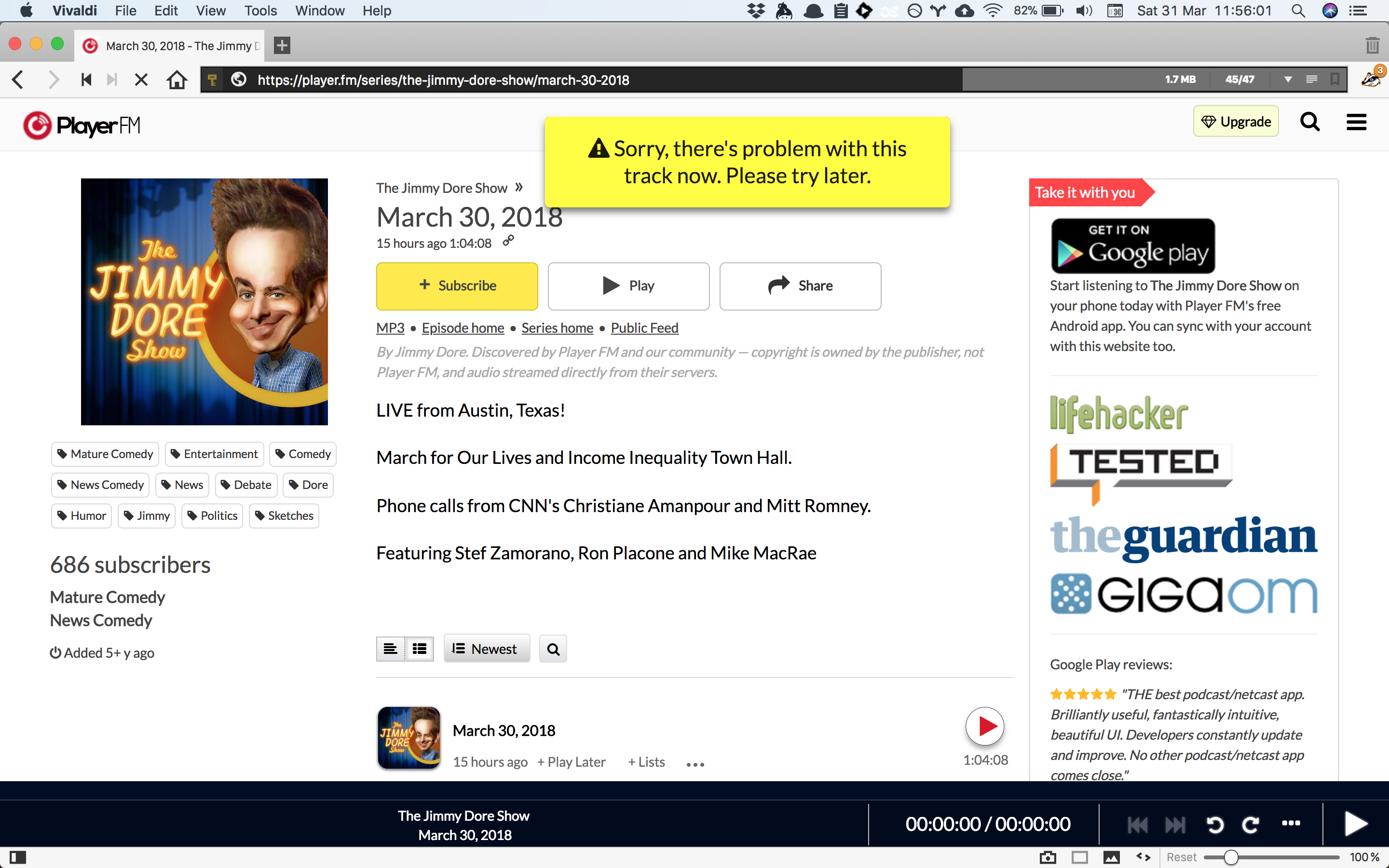
Task: Search within the episode list
Action: point(553,649)
